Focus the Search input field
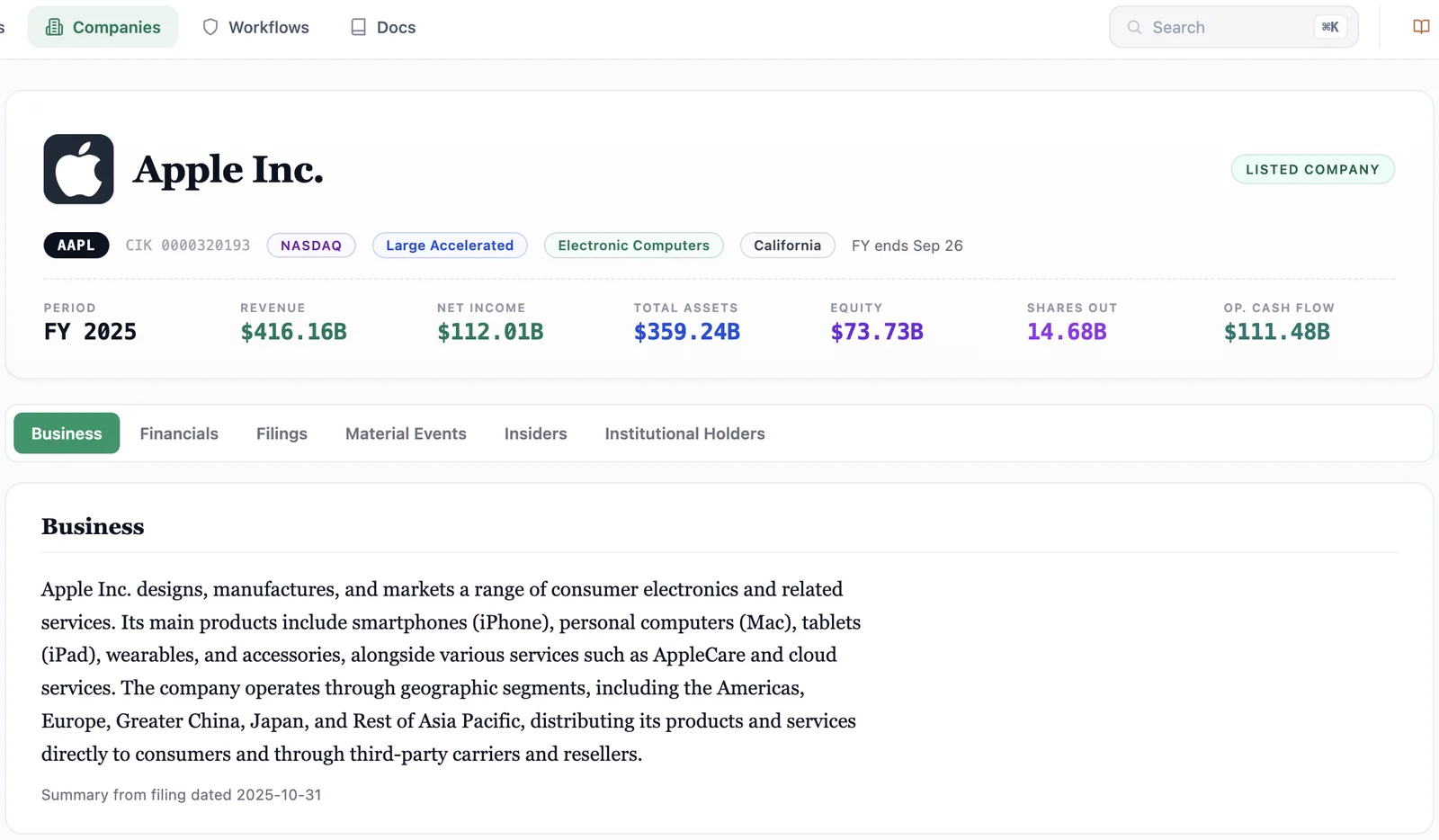 (x=1233, y=27)
